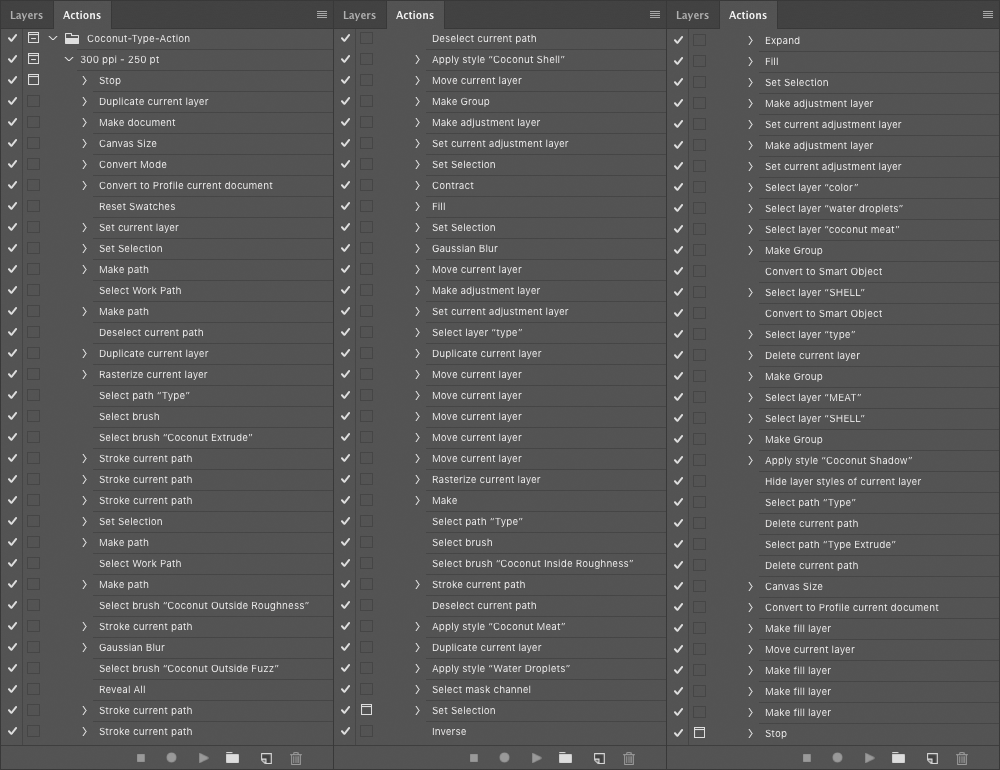Screen dimensions: 1000x770
Task: Create new action in left Actions panel
Action: (x=266, y=758)
